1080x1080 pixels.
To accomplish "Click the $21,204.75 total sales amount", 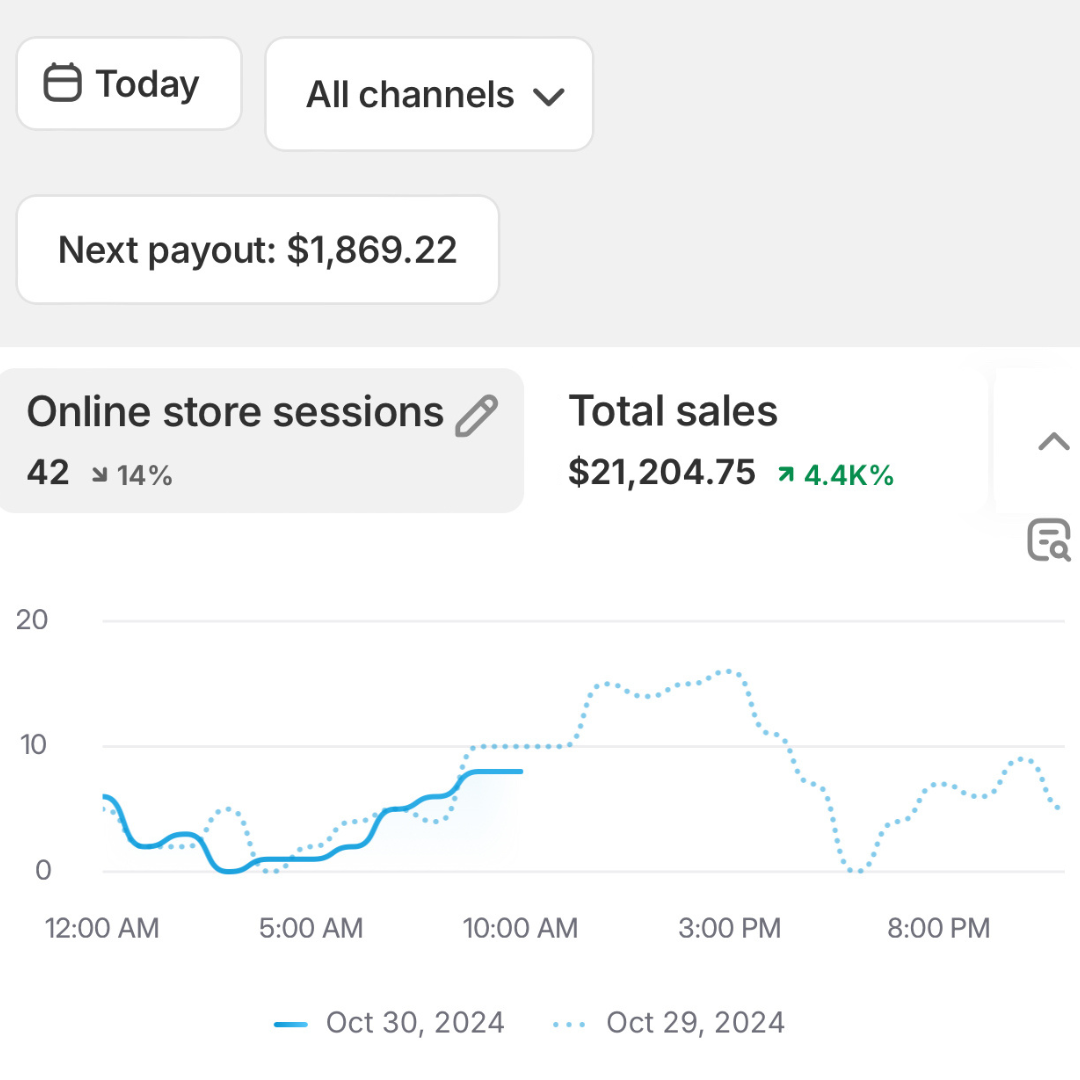I will coord(662,472).
